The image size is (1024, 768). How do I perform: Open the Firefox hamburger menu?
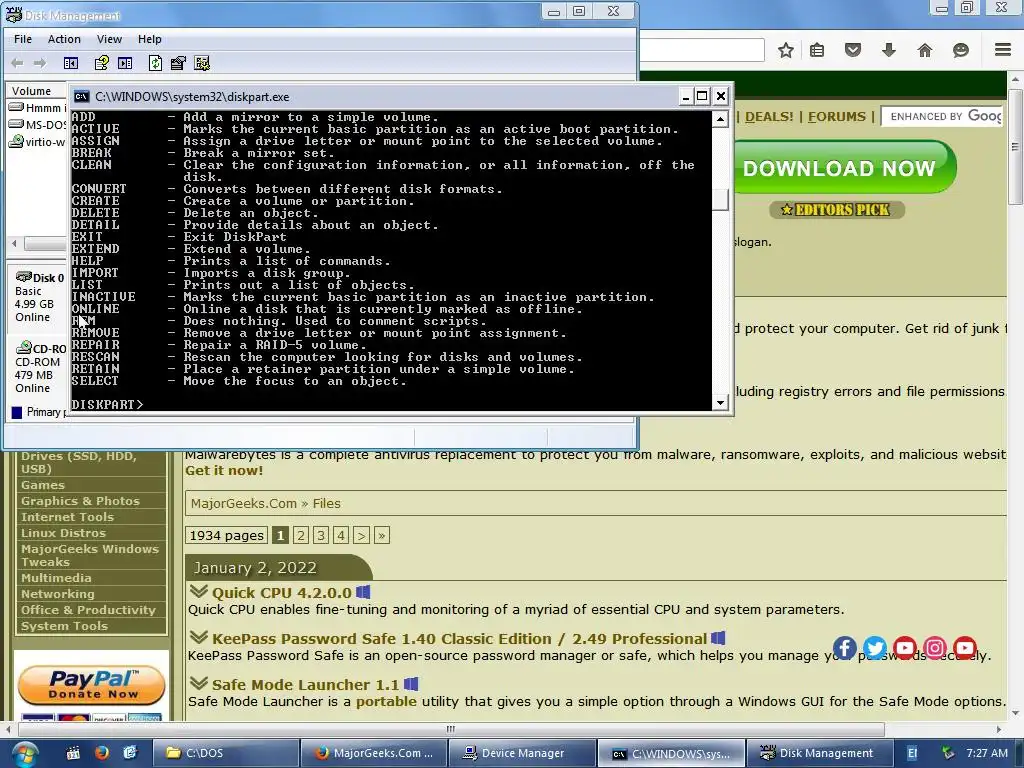click(x=1003, y=50)
